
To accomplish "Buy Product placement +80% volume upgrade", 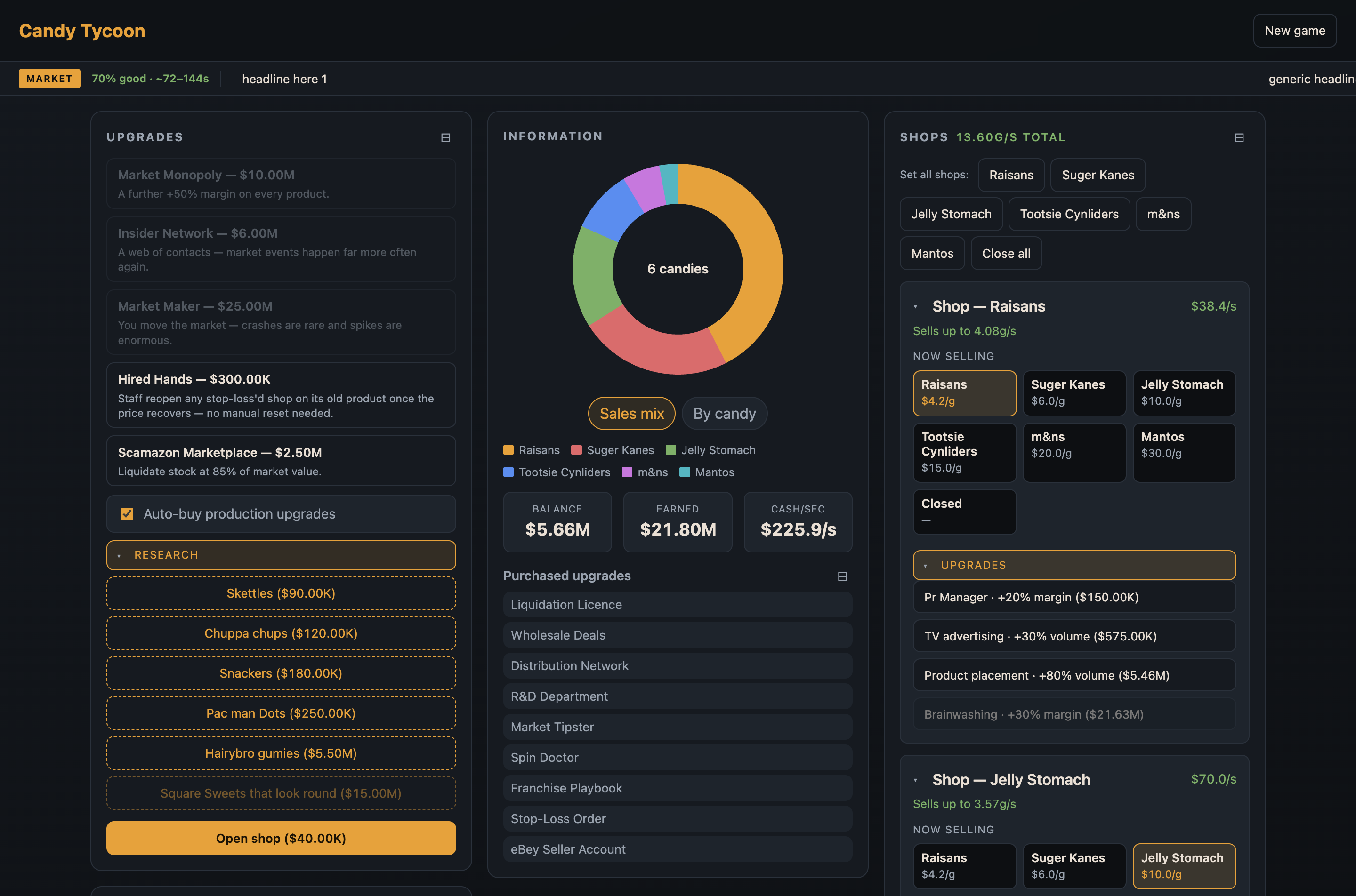I will (x=1074, y=675).
